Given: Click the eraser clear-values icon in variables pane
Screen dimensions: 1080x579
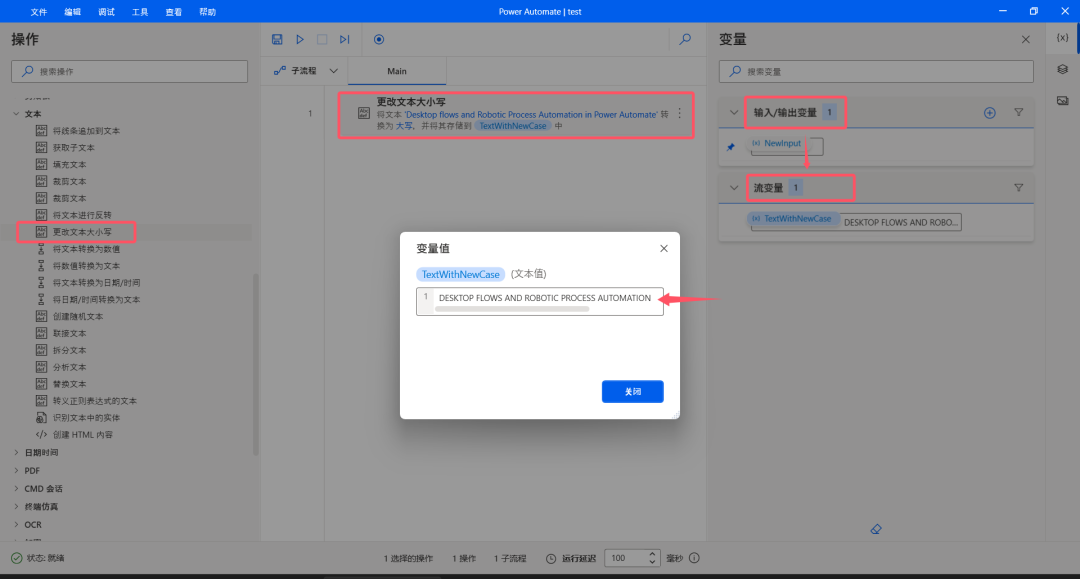Looking at the screenshot, I should [876, 529].
